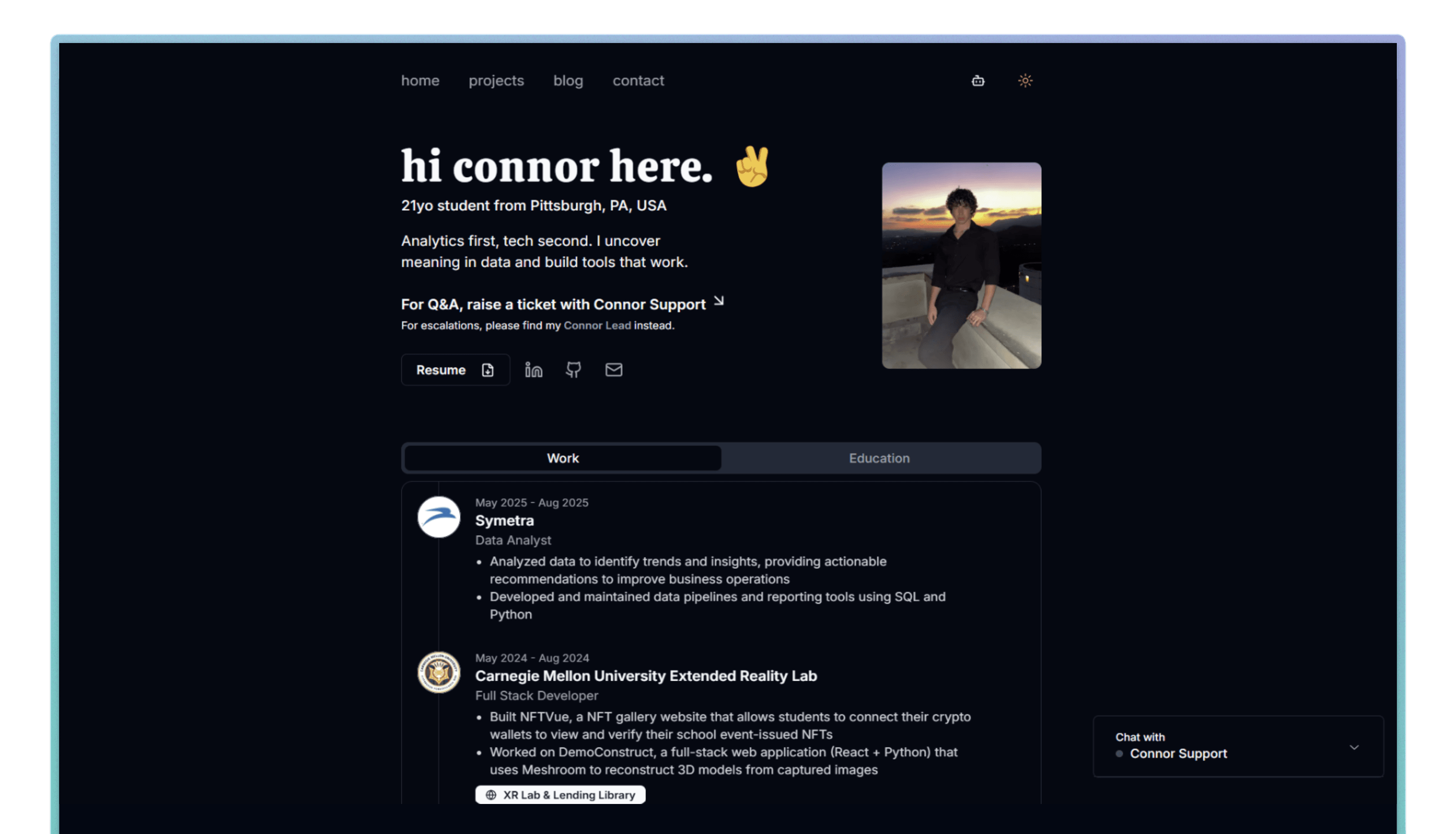Screen dimensions: 1456x834
Task: Click Connor's profile photo
Action: [x=962, y=266]
